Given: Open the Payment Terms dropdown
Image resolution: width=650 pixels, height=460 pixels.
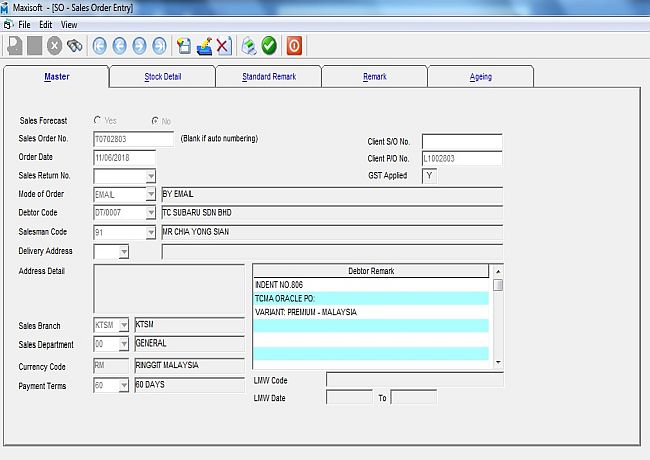Looking at the screenshot, I should point(124,386).
